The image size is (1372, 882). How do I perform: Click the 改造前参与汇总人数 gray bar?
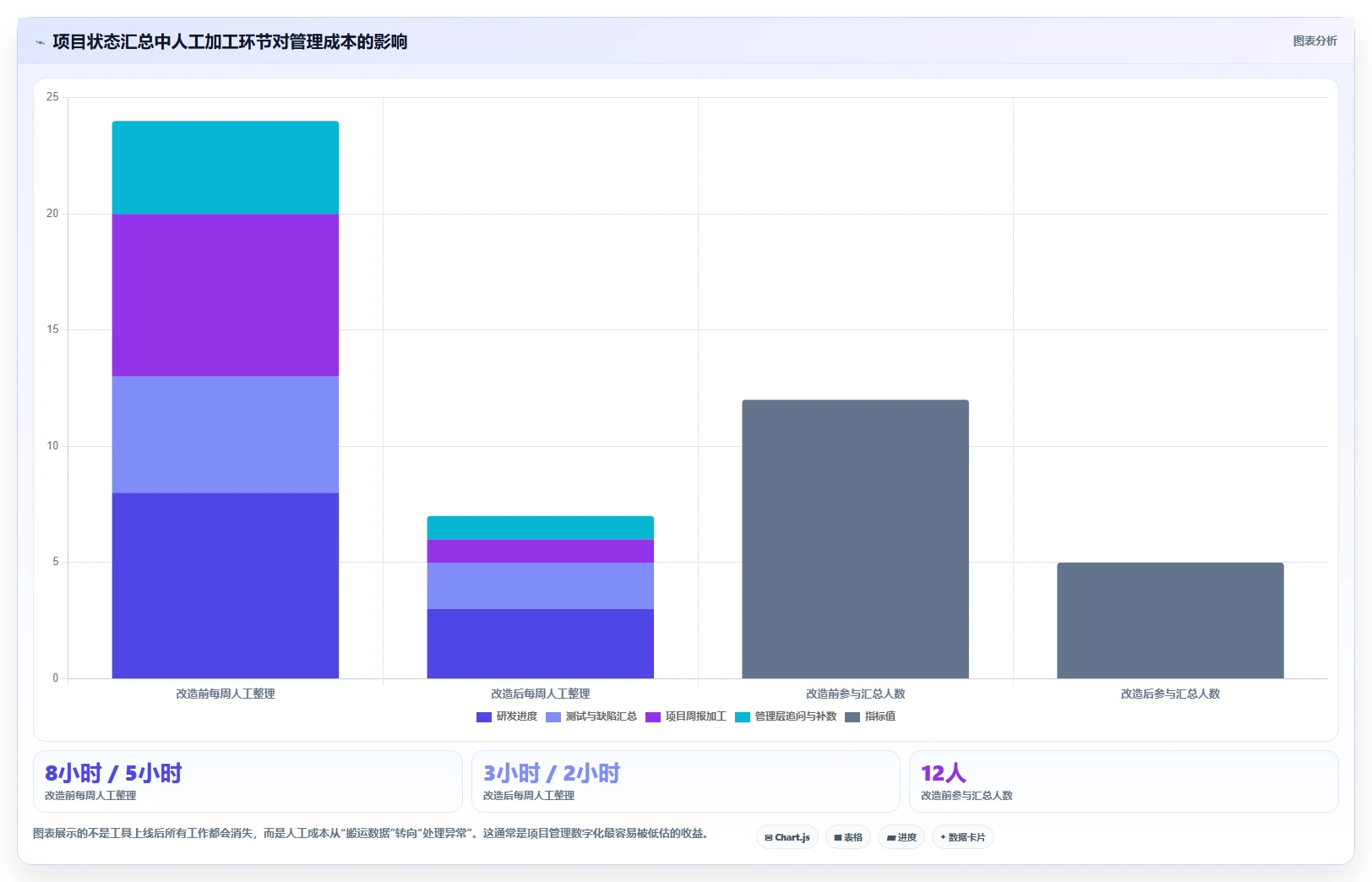pos(855,539)
